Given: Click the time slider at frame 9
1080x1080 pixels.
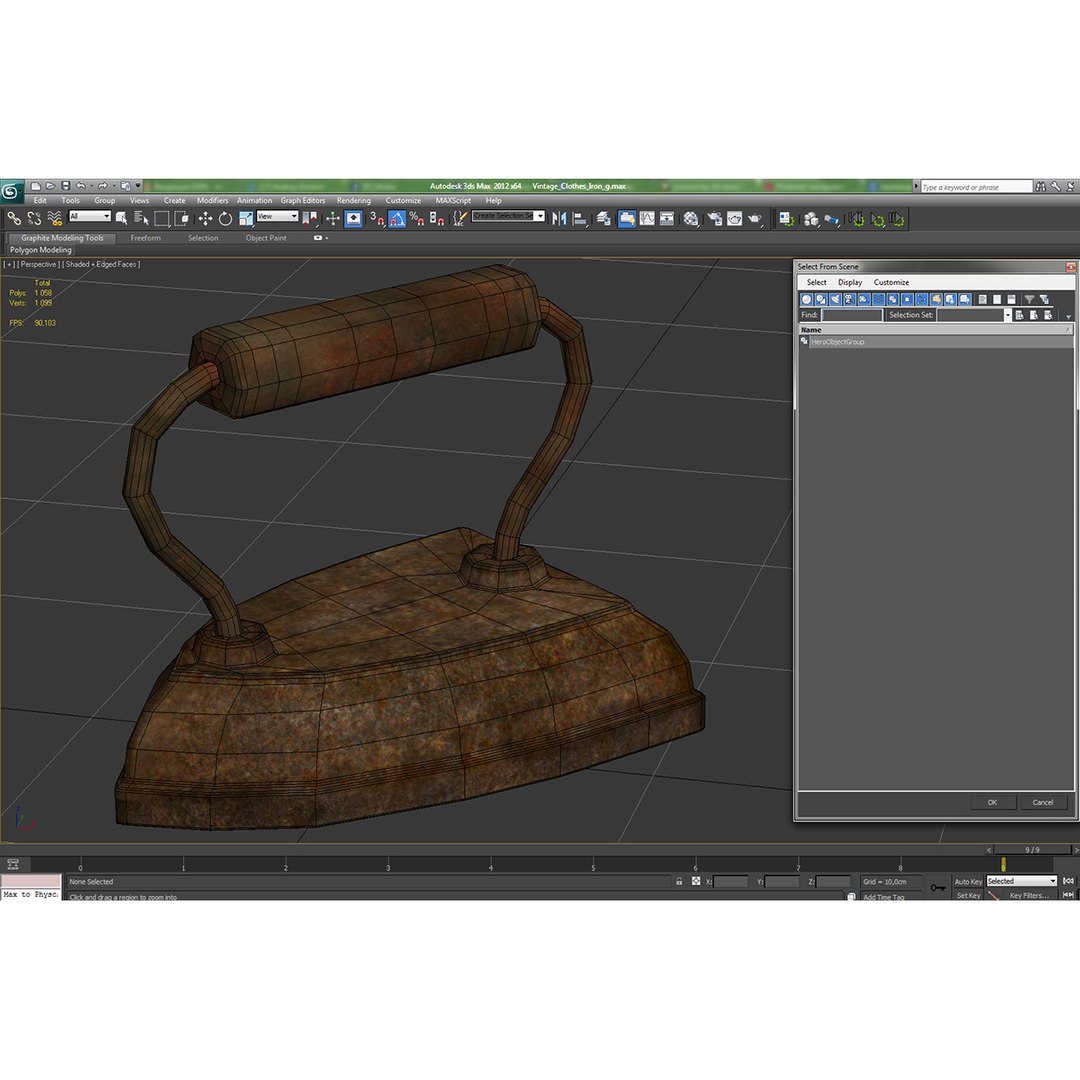Looking at the screenshot, I should 1004,864.
